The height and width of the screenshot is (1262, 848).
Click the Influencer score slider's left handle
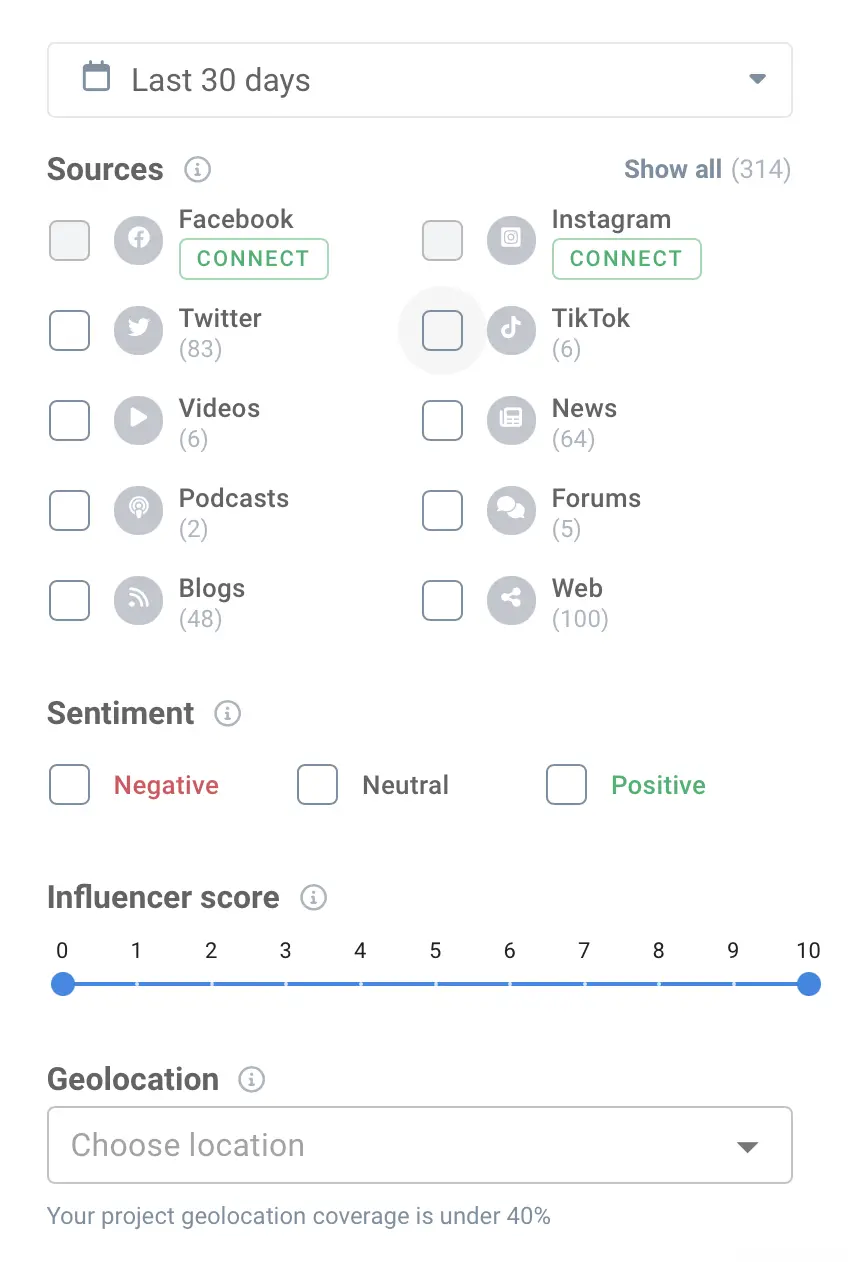point(63,984)
